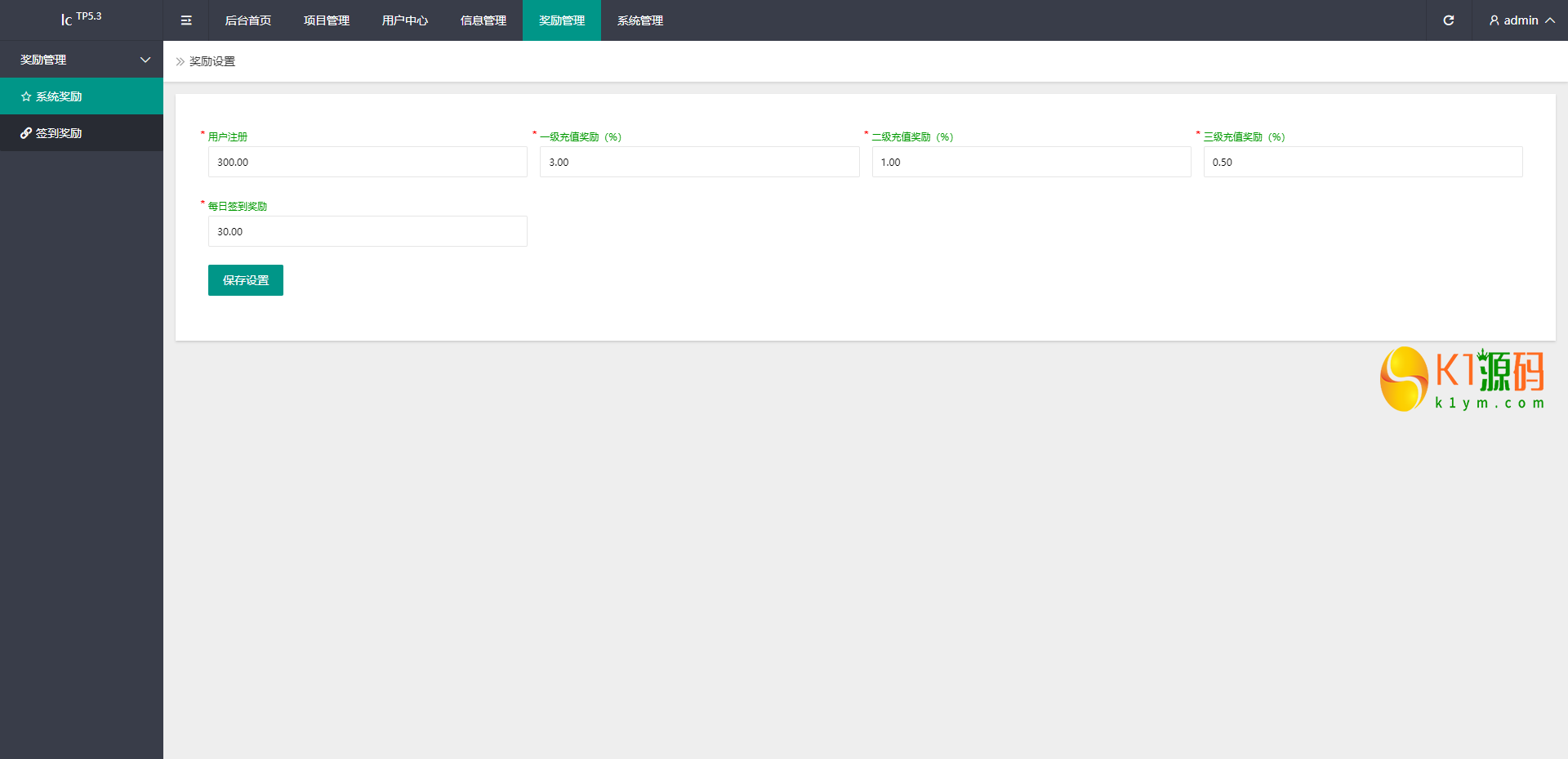The height and width of the screenshot is (759, 1568).
Task: Open 系统管理 in the top navigation
Action: coord(640,20)
